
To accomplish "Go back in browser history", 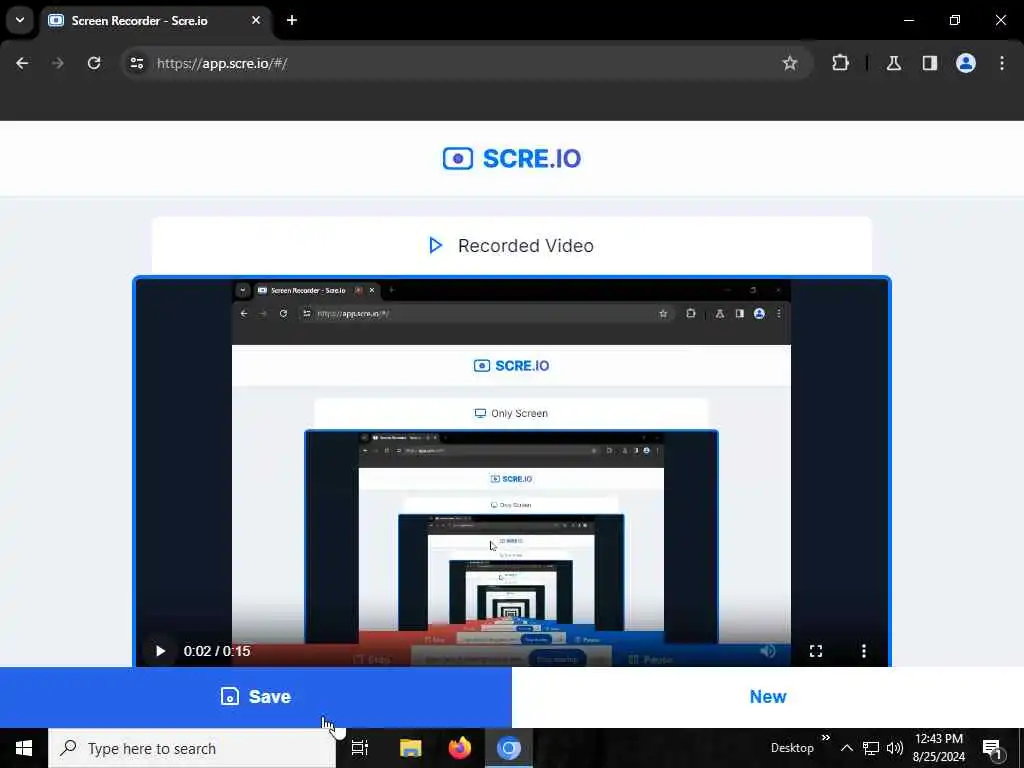I will click(22, 63).
